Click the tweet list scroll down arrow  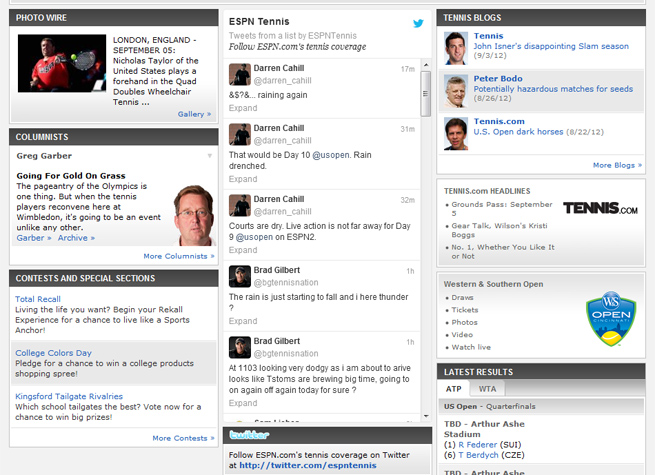click(426, 416)
